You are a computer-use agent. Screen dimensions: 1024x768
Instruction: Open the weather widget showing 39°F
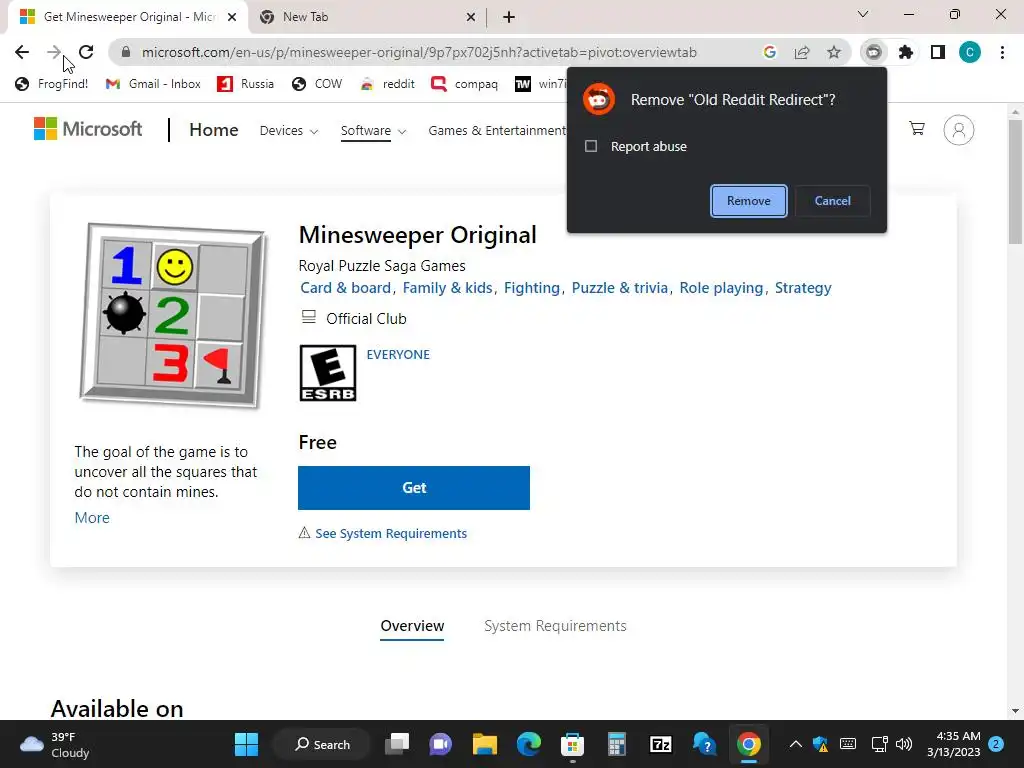(55, 744)
